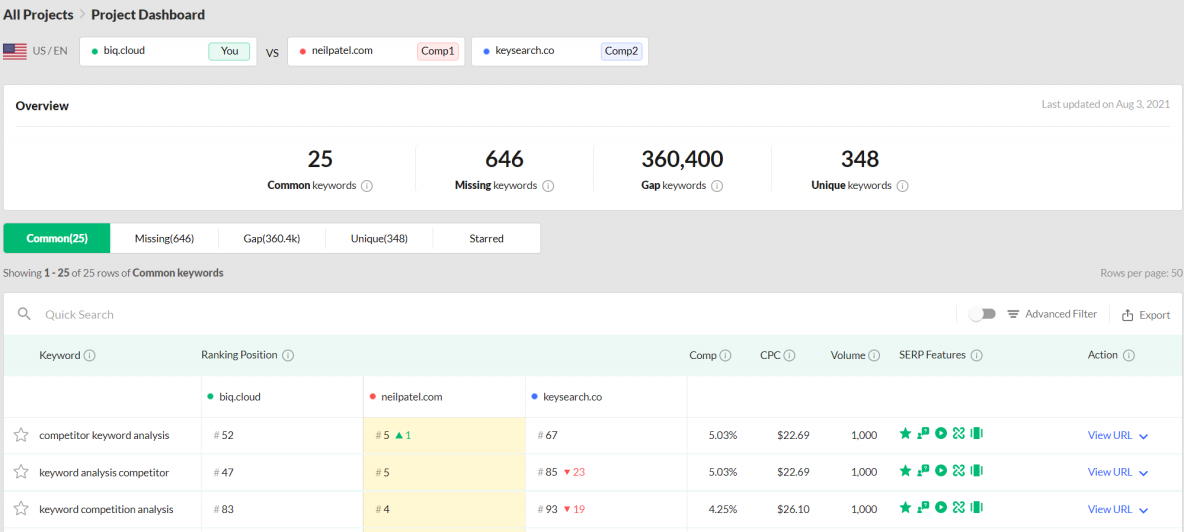Click the US flag icon

tap(15, 51)
